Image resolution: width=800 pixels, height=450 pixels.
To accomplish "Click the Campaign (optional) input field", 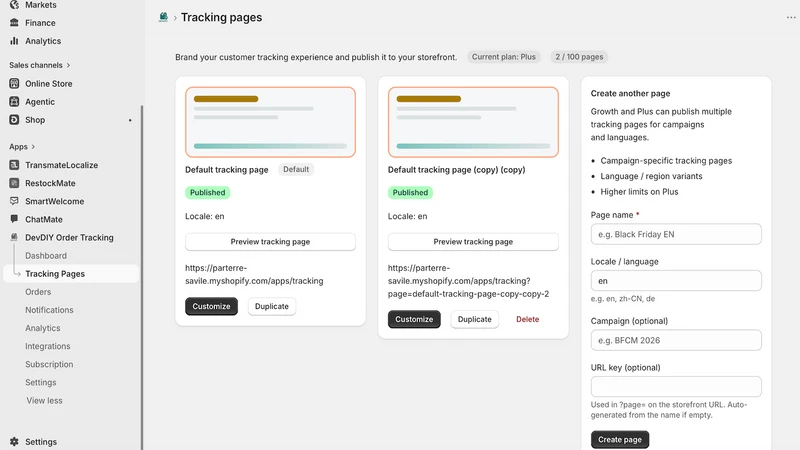I will [676, 340].
